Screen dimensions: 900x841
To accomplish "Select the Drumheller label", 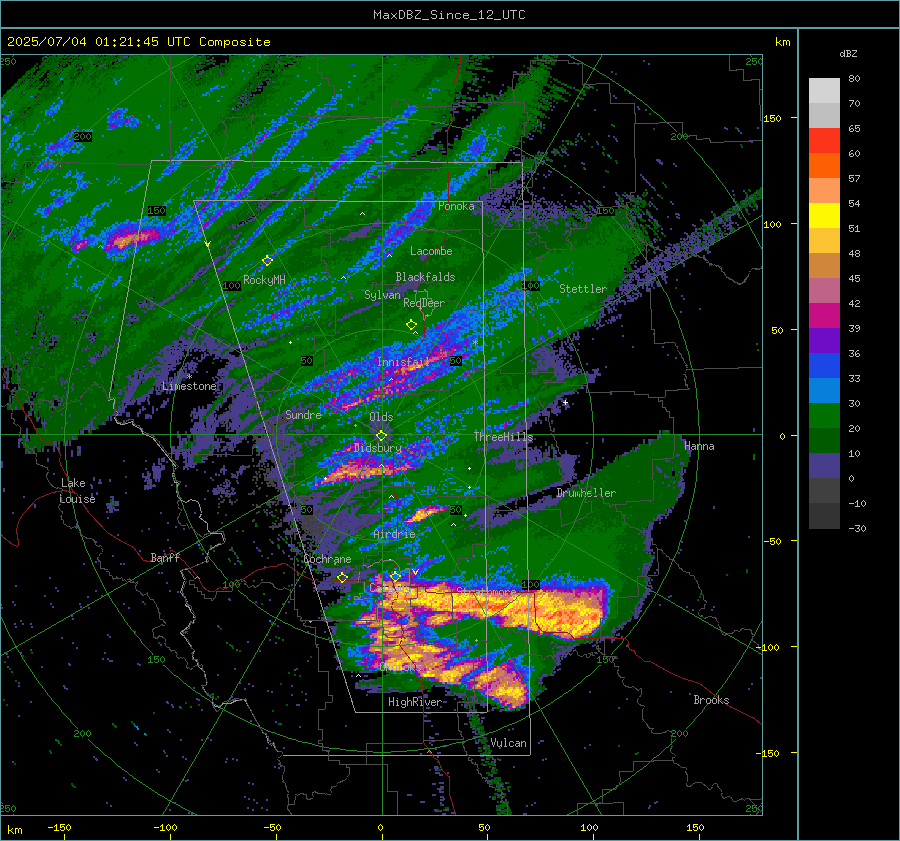I will click(x=586, y=493).
